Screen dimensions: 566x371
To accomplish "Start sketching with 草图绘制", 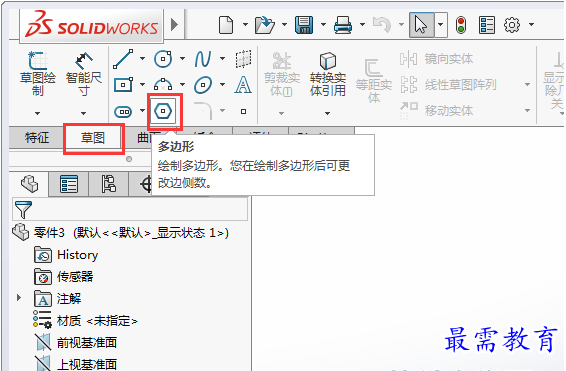I will click(x=38, y=74).
